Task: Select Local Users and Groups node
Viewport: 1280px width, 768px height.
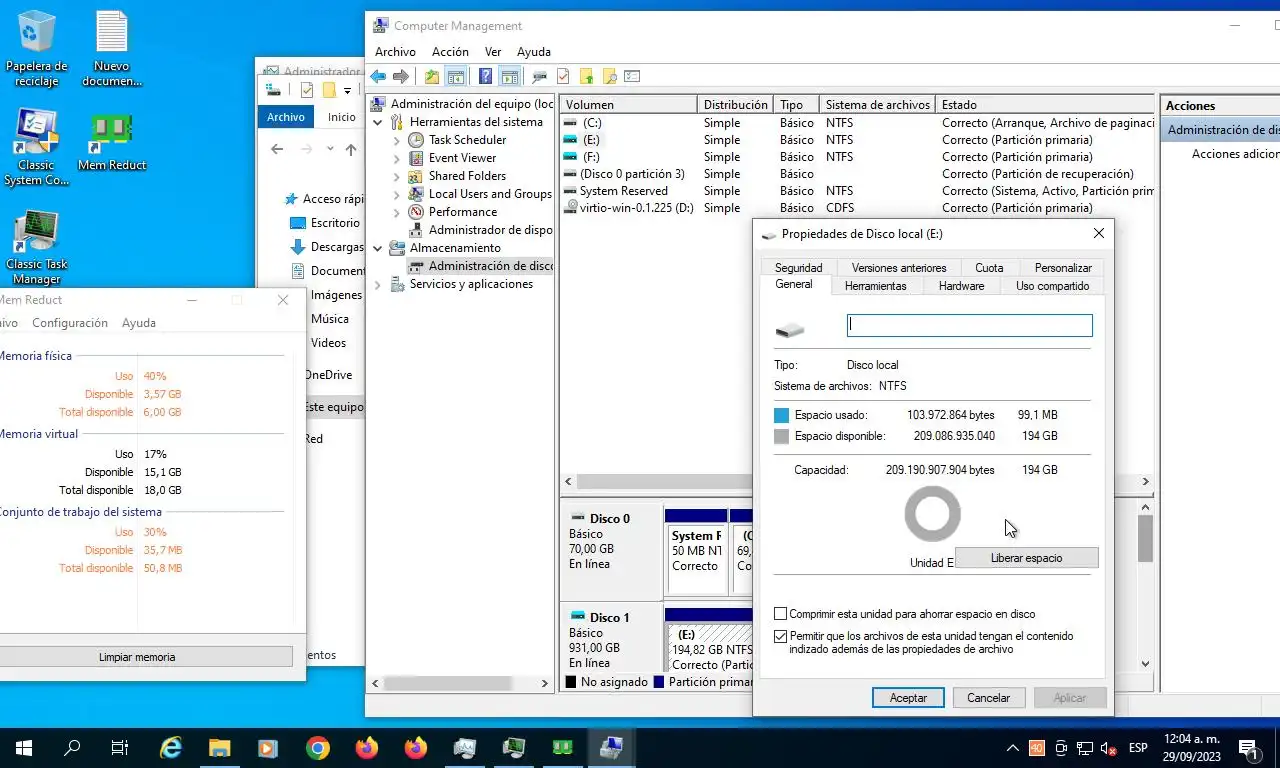Action: point(490,194)
